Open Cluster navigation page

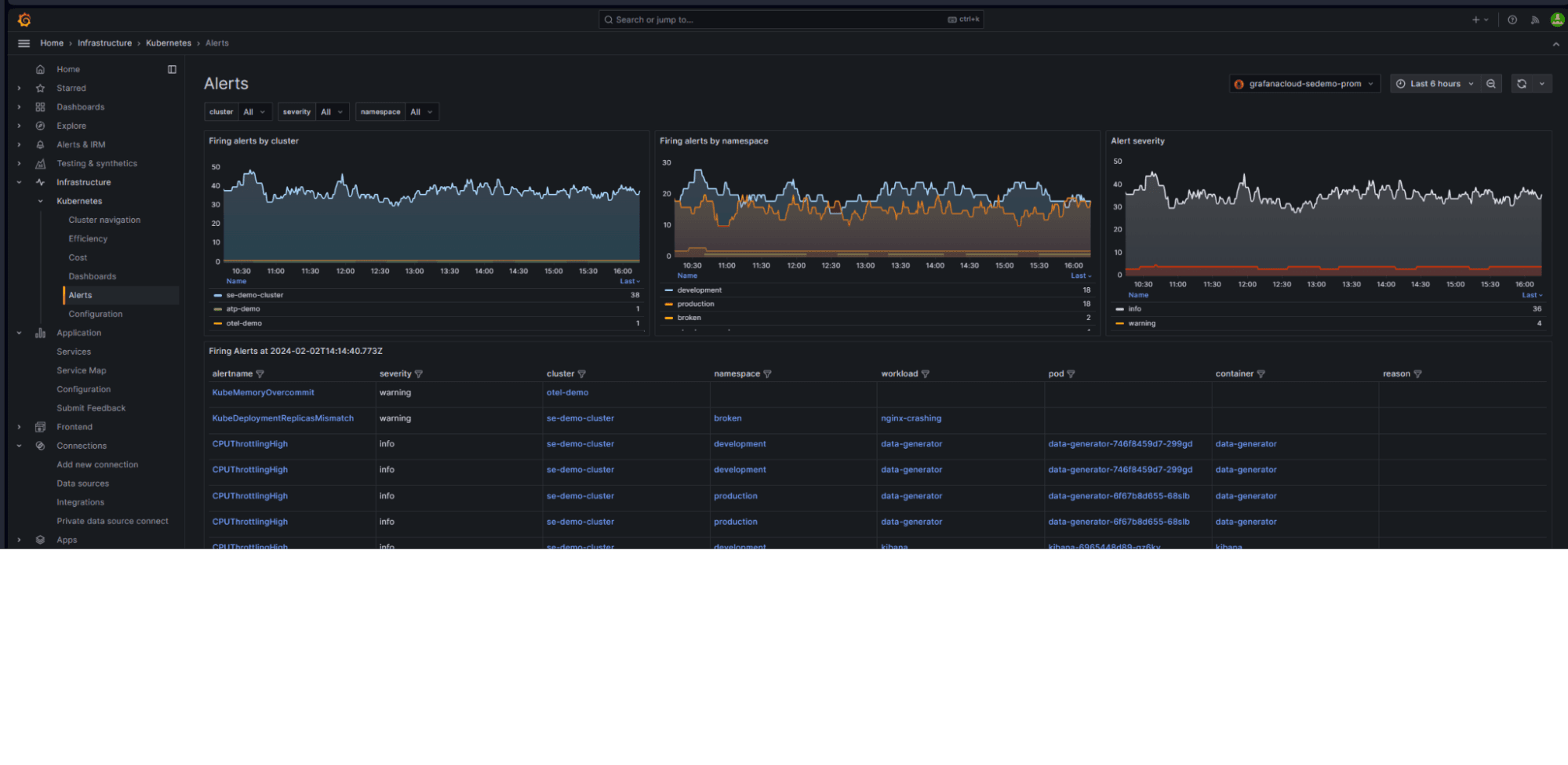click(x=104, y=220)
